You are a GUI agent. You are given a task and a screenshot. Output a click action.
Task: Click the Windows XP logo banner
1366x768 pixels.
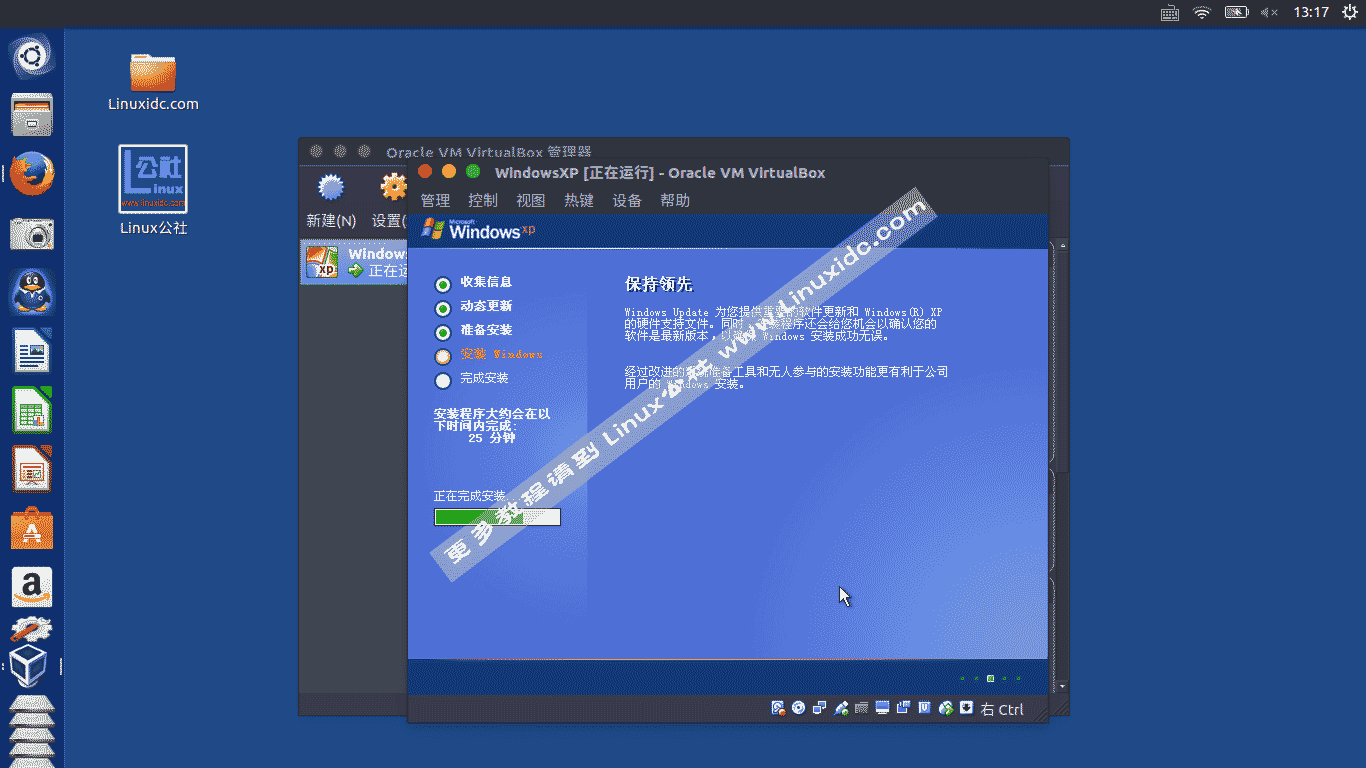(479, 230)
